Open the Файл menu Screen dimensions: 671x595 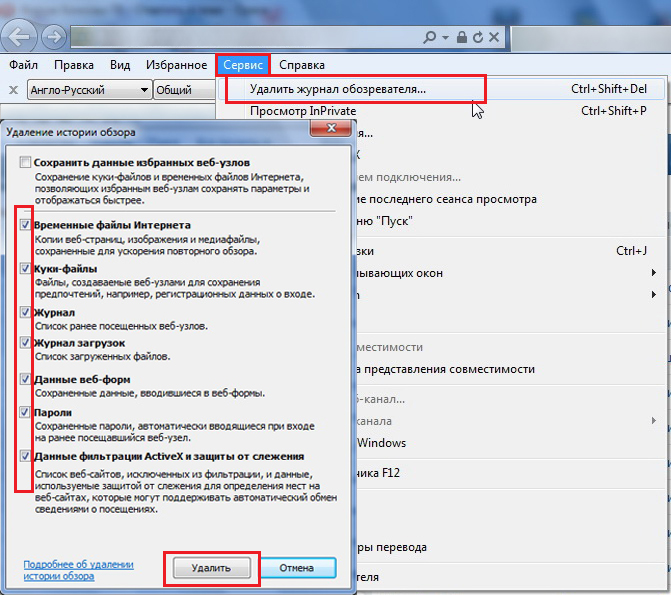(24, 65)
